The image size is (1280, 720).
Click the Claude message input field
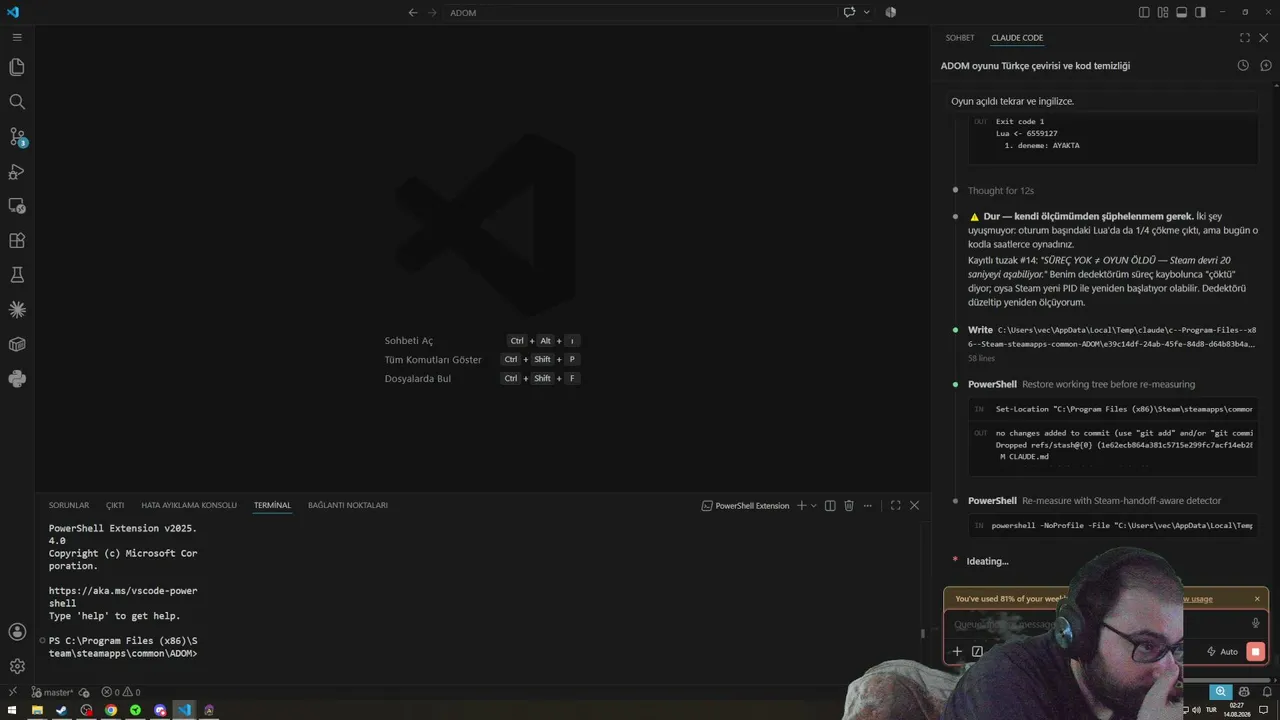click(x=1096, y=624)
